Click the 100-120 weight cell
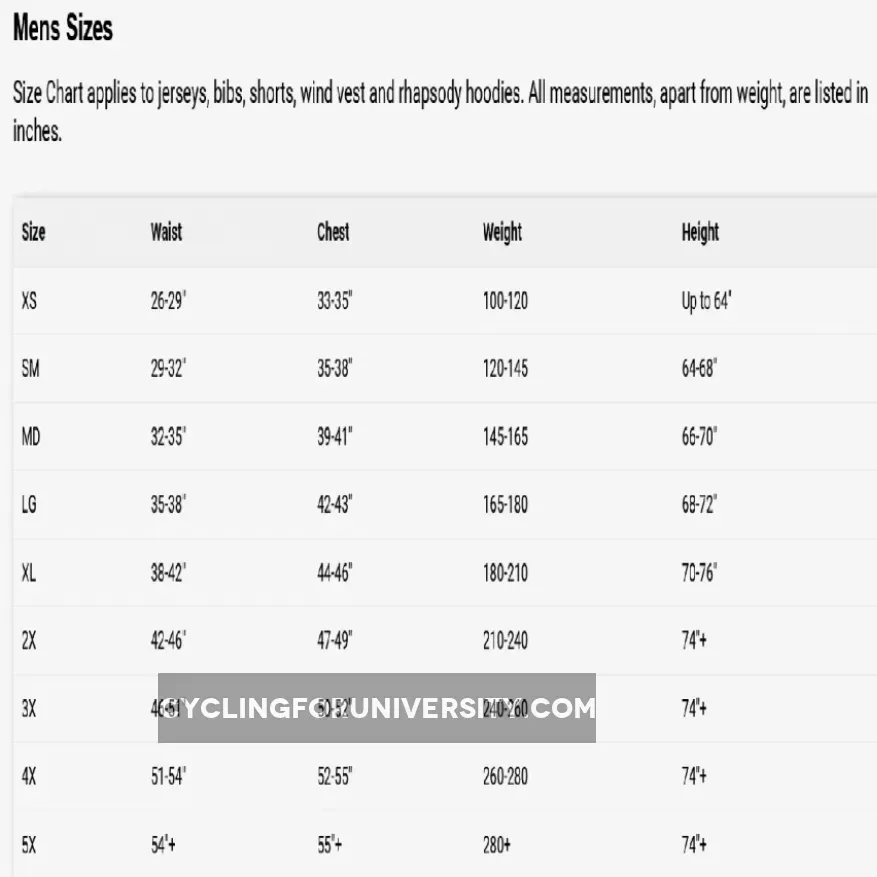877x877 pixels. tap(505, 300)
